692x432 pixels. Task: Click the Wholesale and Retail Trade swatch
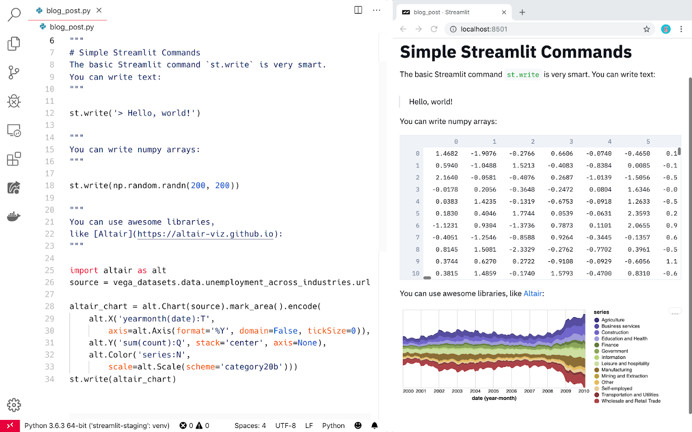click(597, 401)
